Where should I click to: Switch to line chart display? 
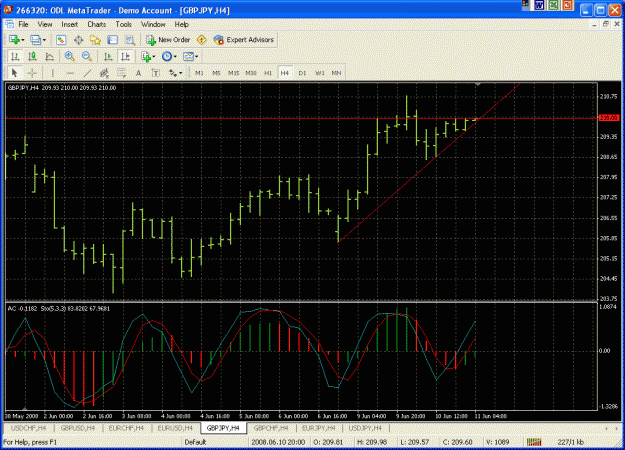(49, 57)
